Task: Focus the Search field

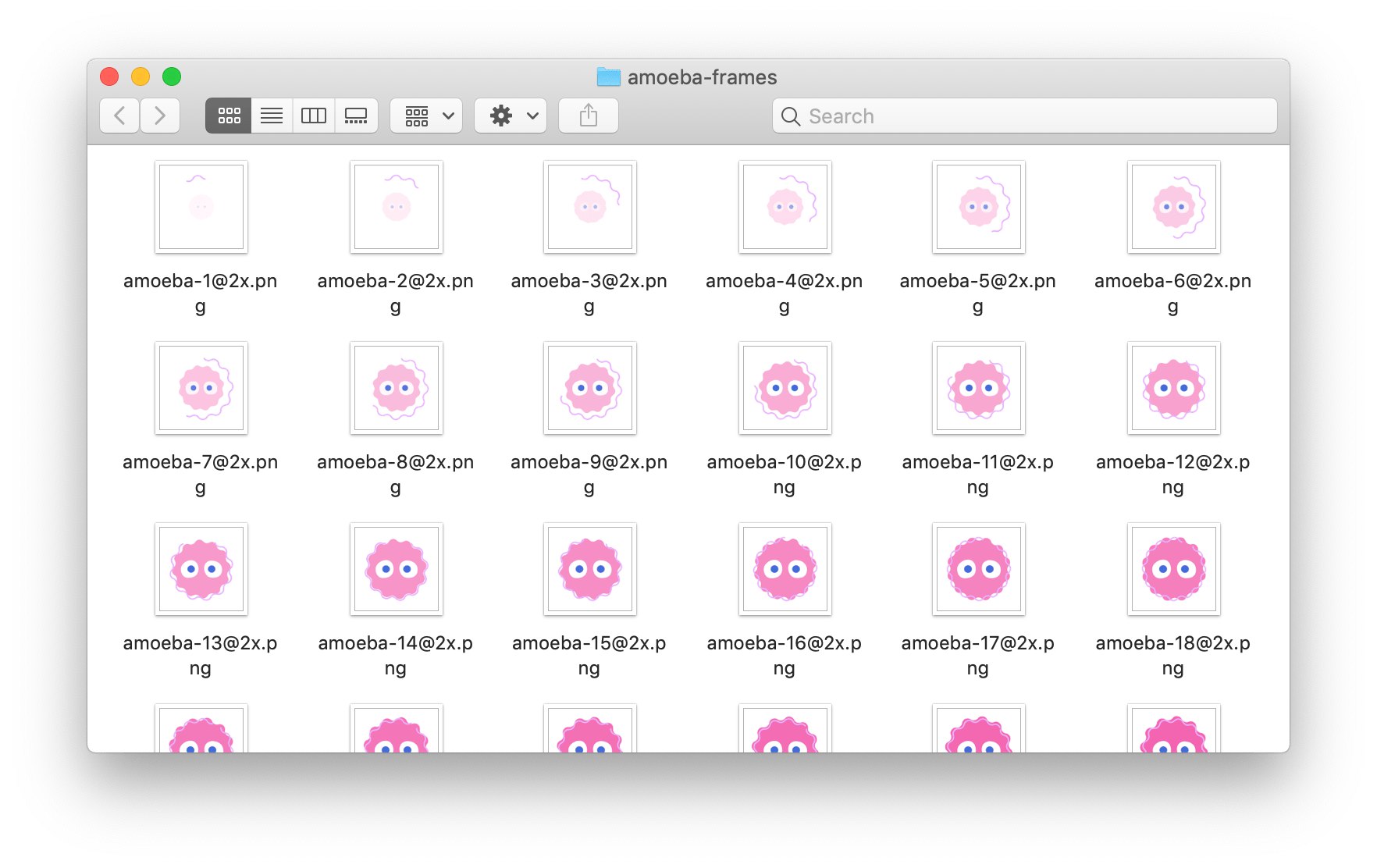Action: point(1025,116)
